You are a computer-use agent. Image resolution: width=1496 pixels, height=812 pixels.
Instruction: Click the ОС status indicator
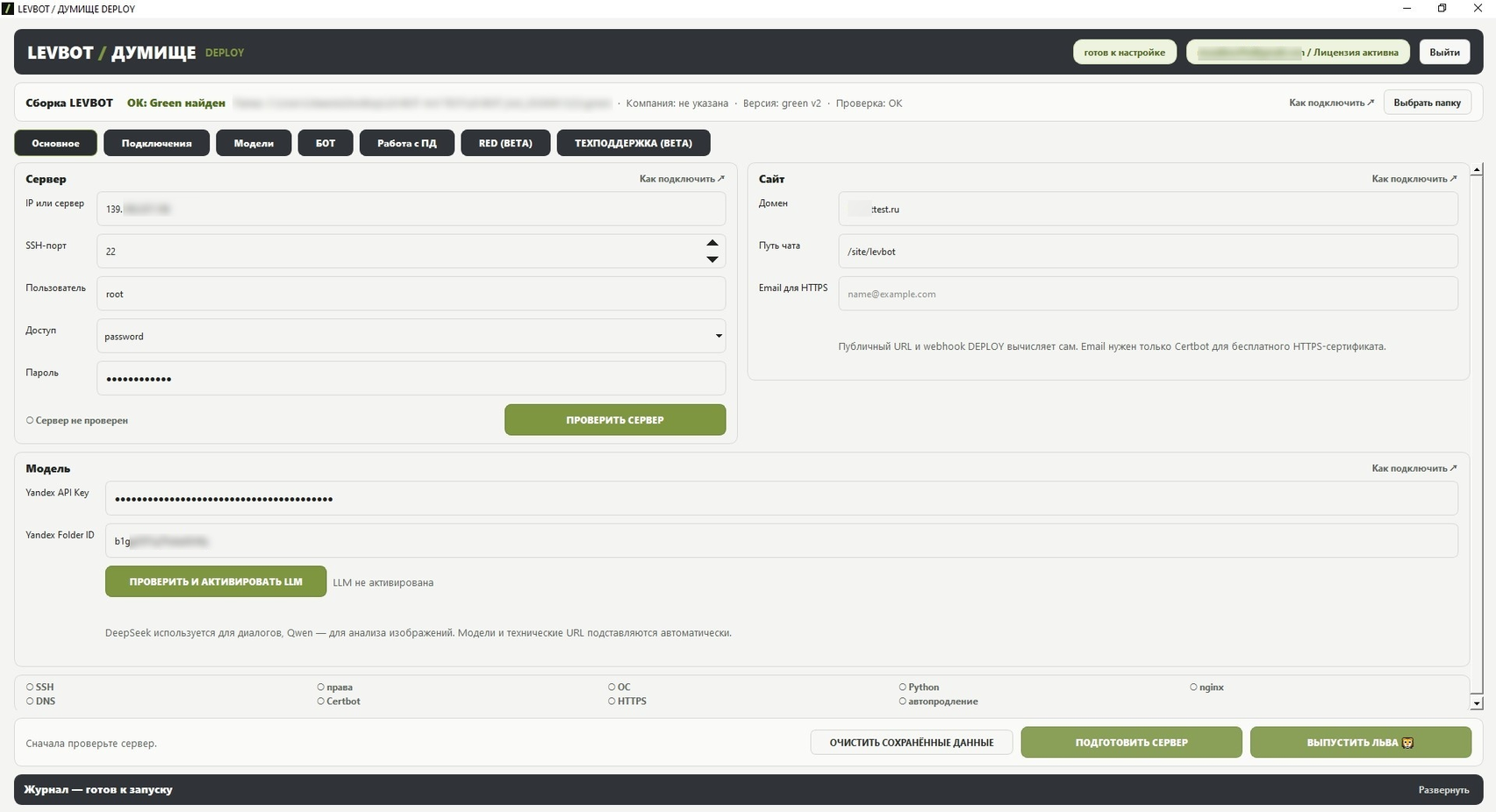619,687
